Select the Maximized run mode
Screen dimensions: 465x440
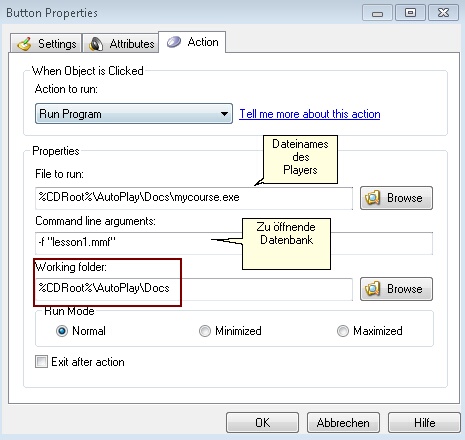[343, 331]
